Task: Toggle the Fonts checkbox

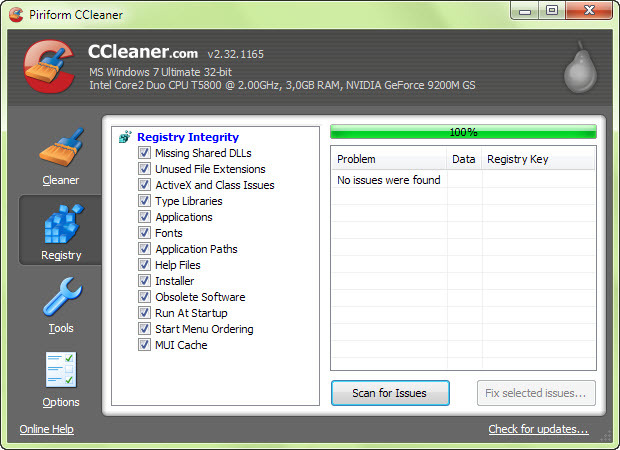Action: pos(144,233)
